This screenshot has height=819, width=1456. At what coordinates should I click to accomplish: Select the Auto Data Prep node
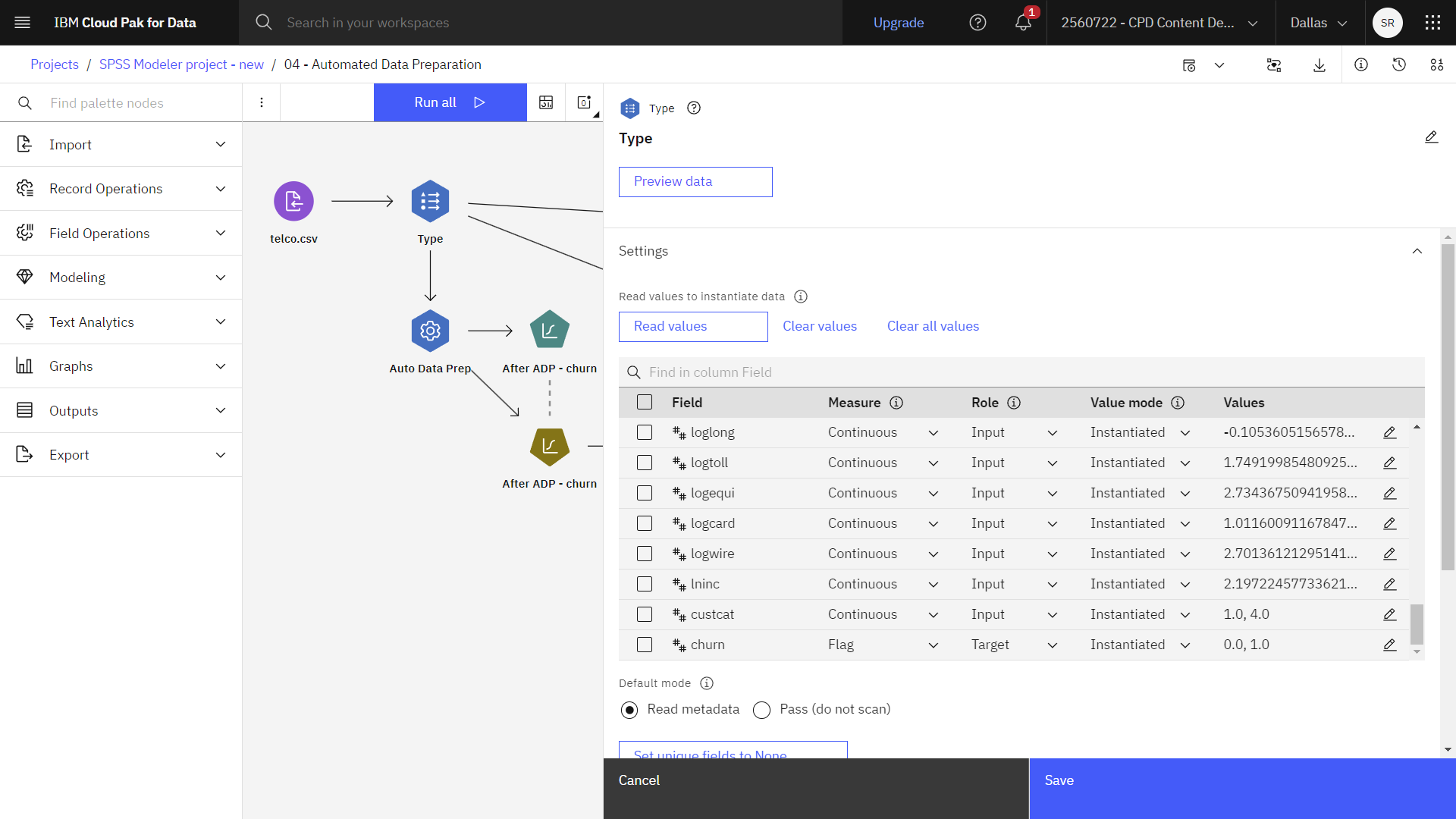(x=430, y=331)
